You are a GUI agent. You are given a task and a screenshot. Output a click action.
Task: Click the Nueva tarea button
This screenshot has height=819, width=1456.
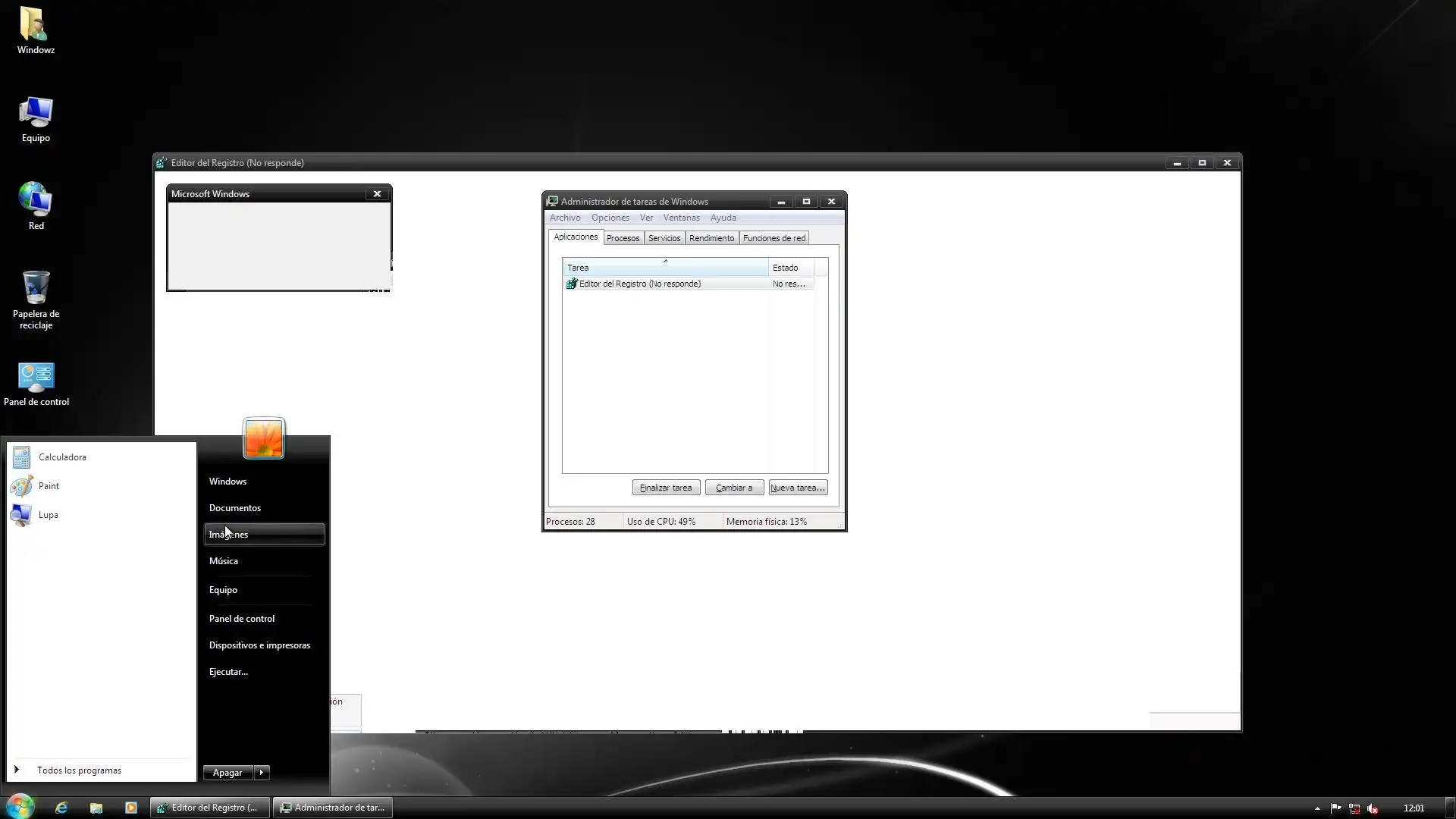[x=797, y=488]
